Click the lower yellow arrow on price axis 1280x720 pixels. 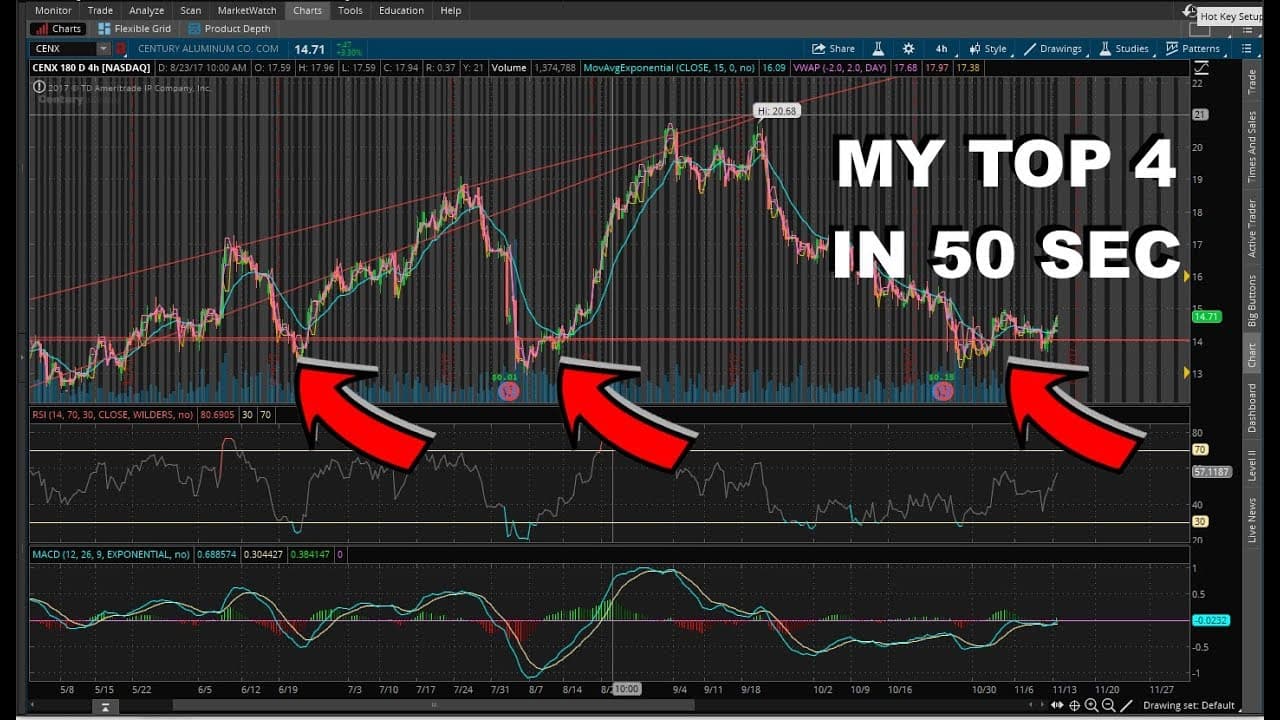pyautogui.click(x=1187, y=373)
